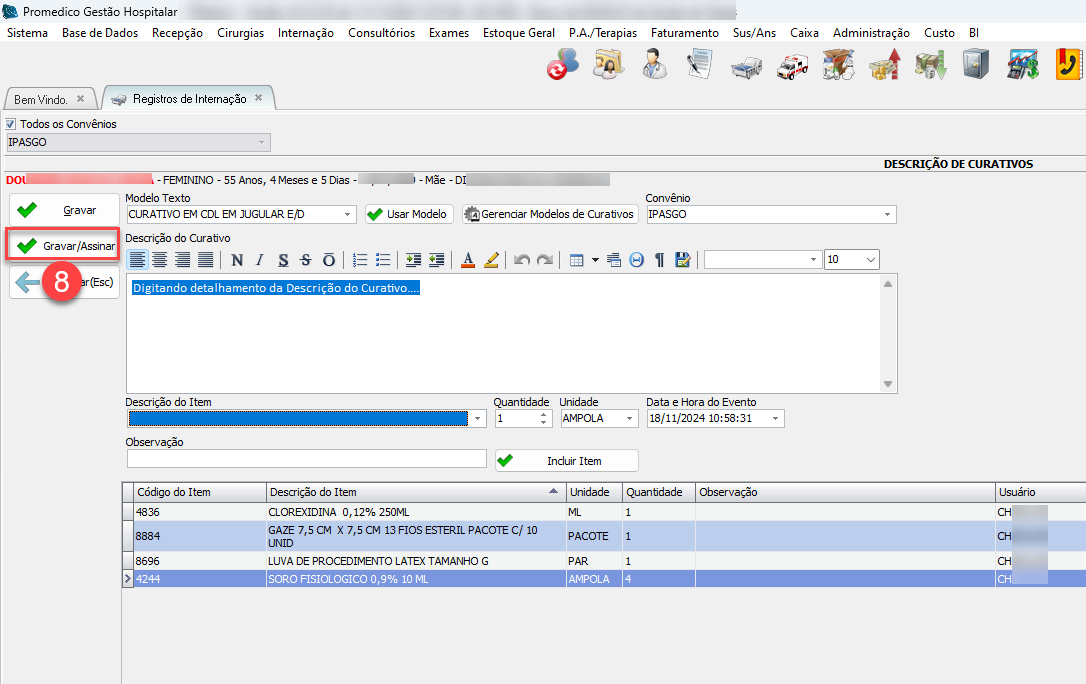Click the doctor icon in toolbar
This screenshot has width=1086, height=684.
click(655, 65)
